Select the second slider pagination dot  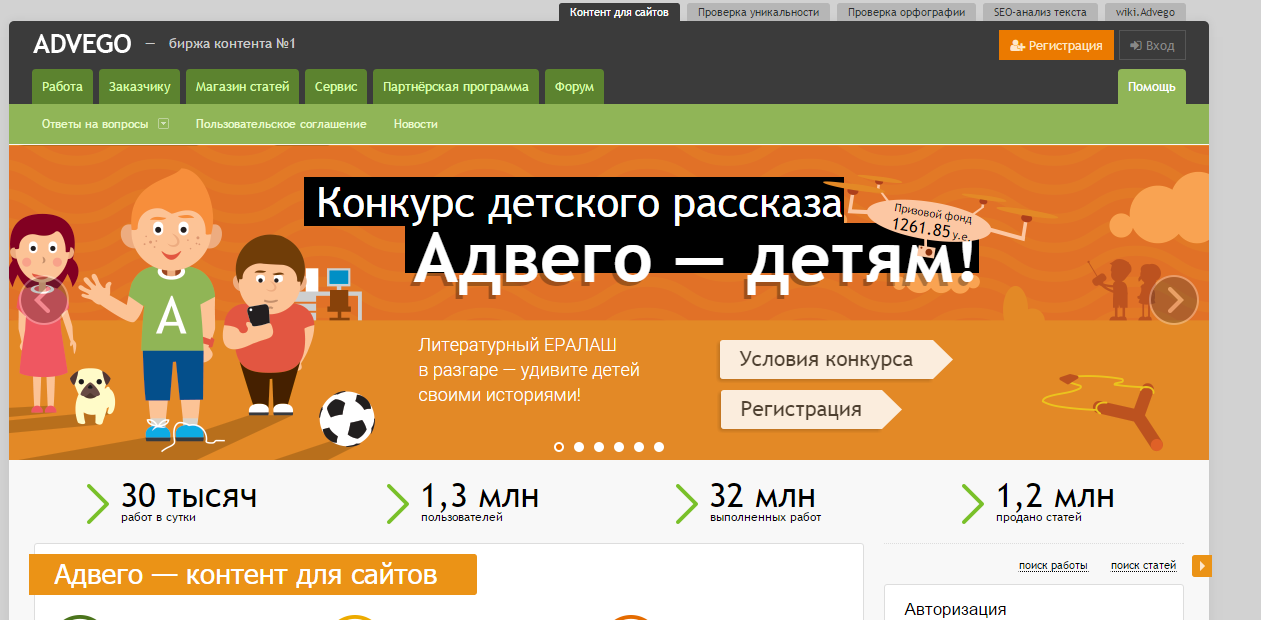[579, 447]
